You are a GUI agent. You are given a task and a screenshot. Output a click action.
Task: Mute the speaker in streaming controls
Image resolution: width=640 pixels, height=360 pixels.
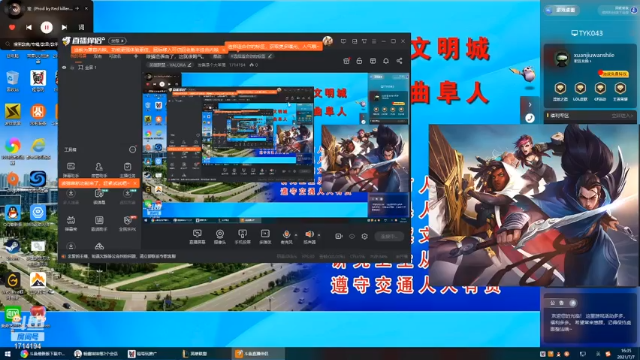pyautogui.click(x=309, y=234)
